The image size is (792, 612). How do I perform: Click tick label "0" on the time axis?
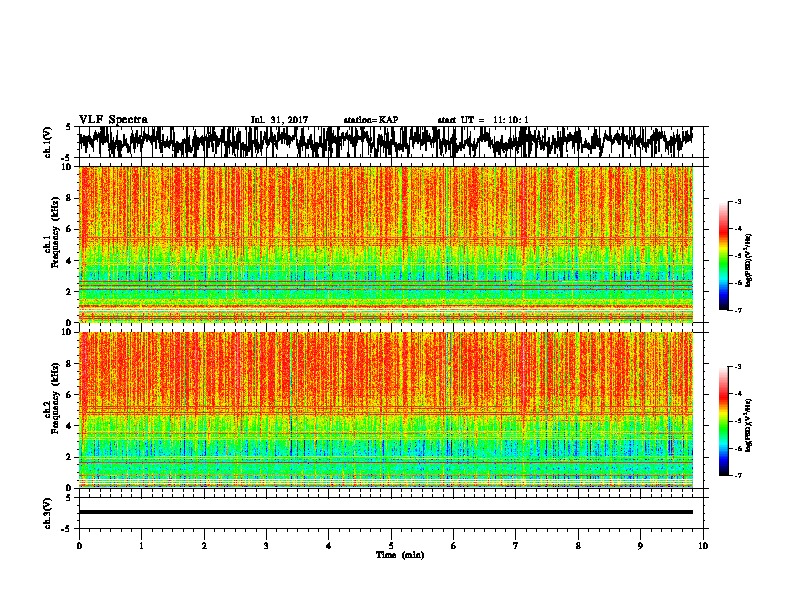(79, 546)
